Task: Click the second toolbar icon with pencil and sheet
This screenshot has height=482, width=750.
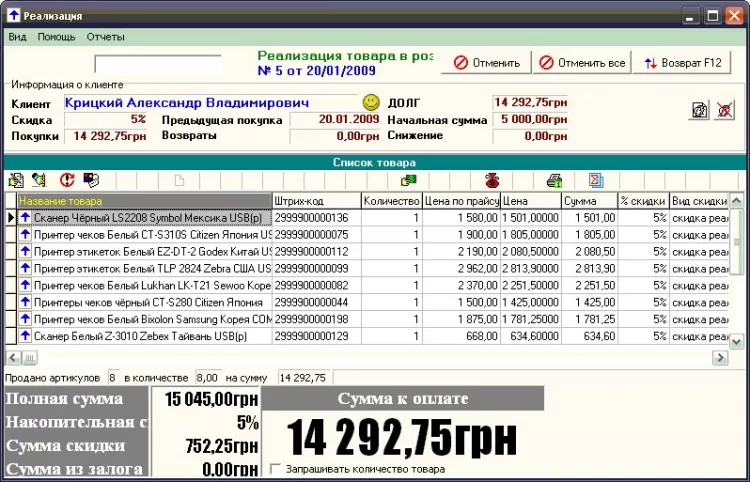Action: click(39, 180)
